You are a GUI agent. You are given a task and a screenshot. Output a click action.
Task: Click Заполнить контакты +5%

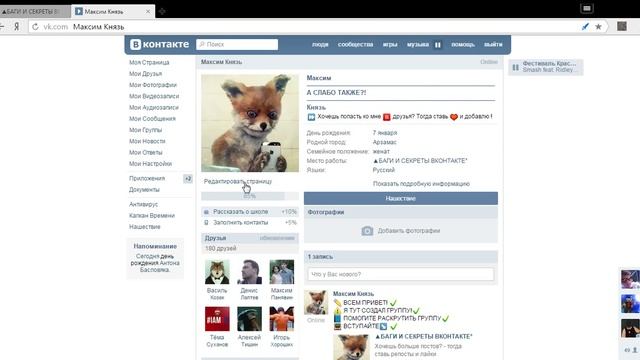click(250, 222)
